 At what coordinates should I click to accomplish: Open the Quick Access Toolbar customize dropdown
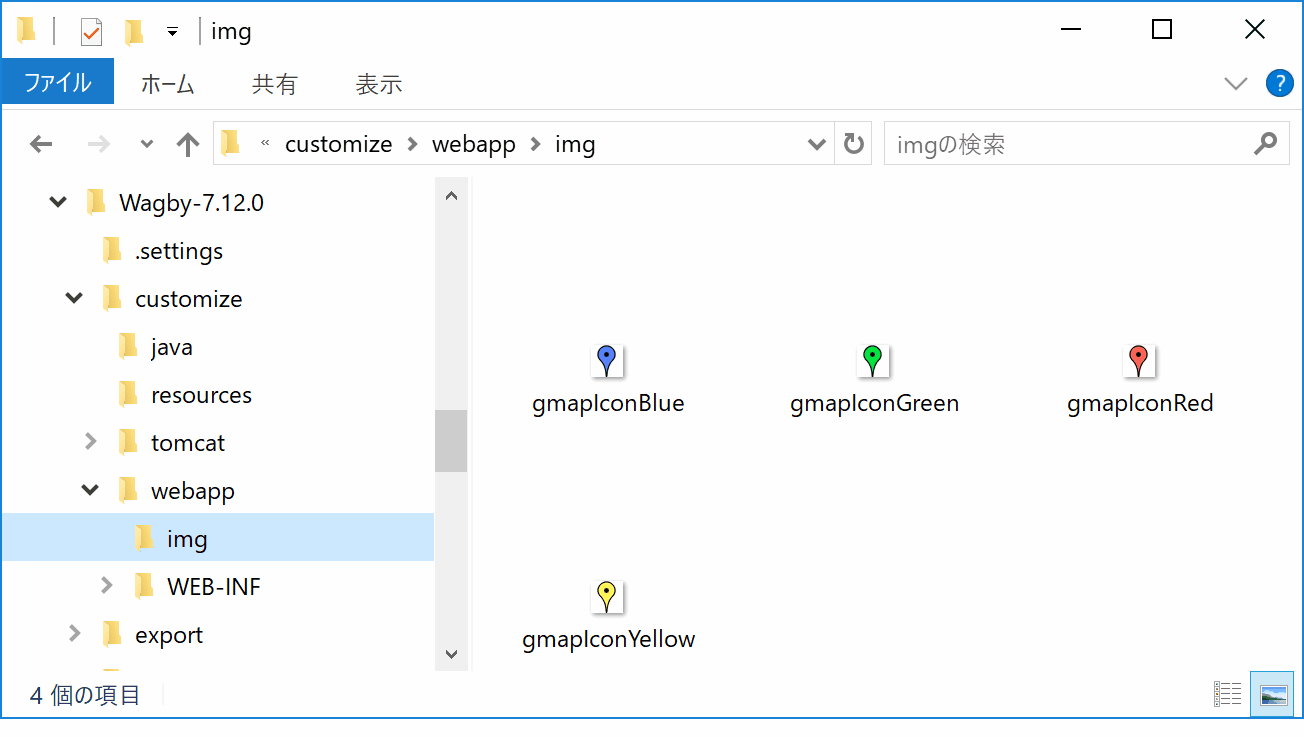point(172,32)
